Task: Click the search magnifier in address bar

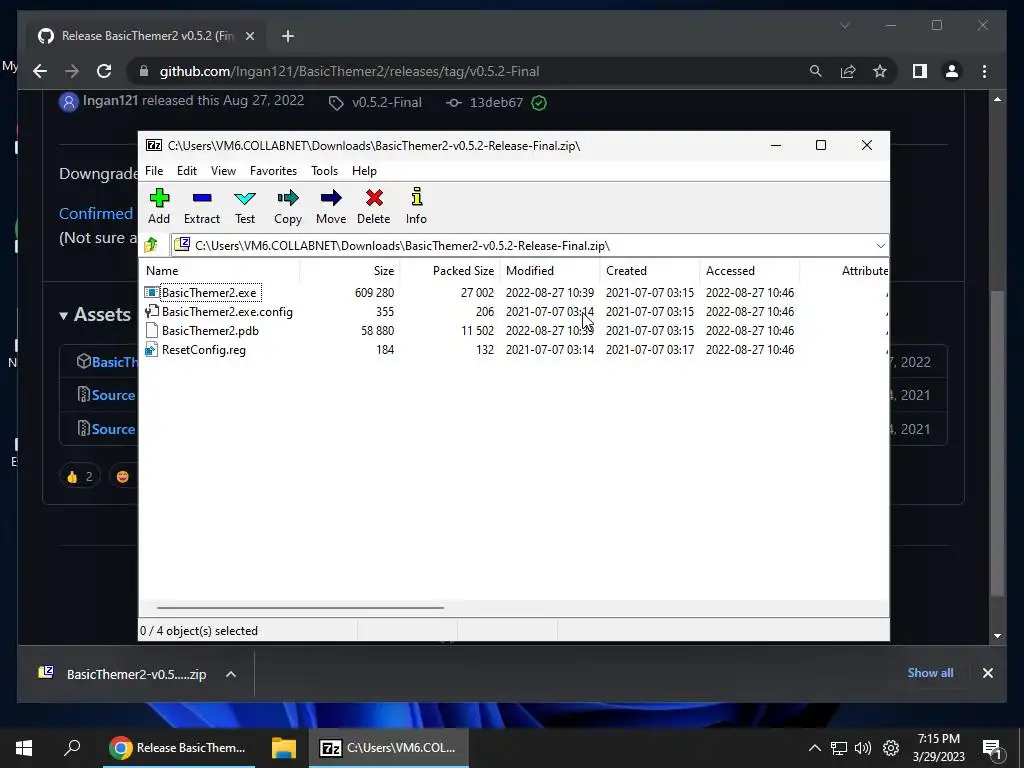Action: coord(816,71)
